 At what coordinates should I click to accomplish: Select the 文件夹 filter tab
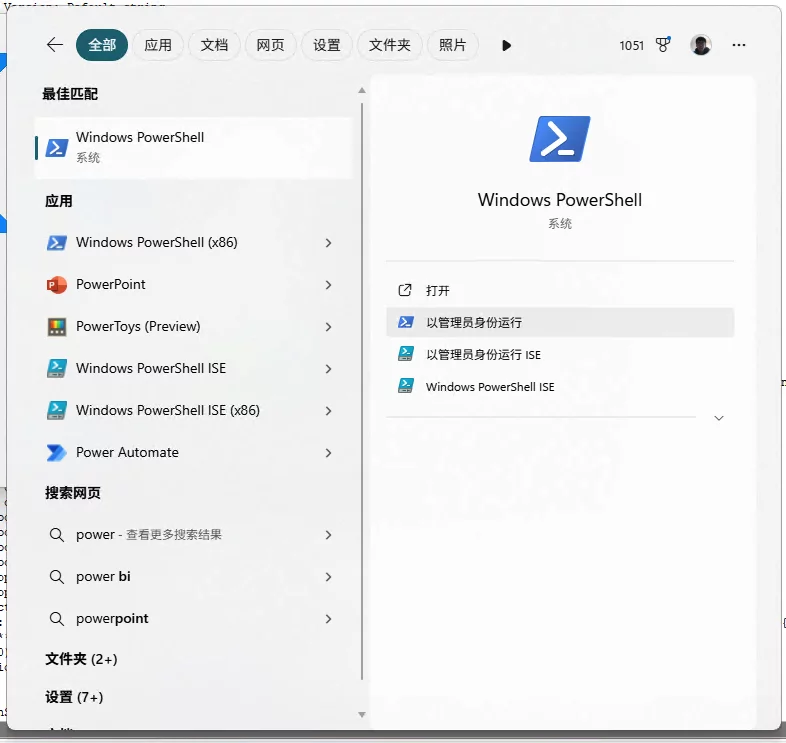click(x=390, y=45)
